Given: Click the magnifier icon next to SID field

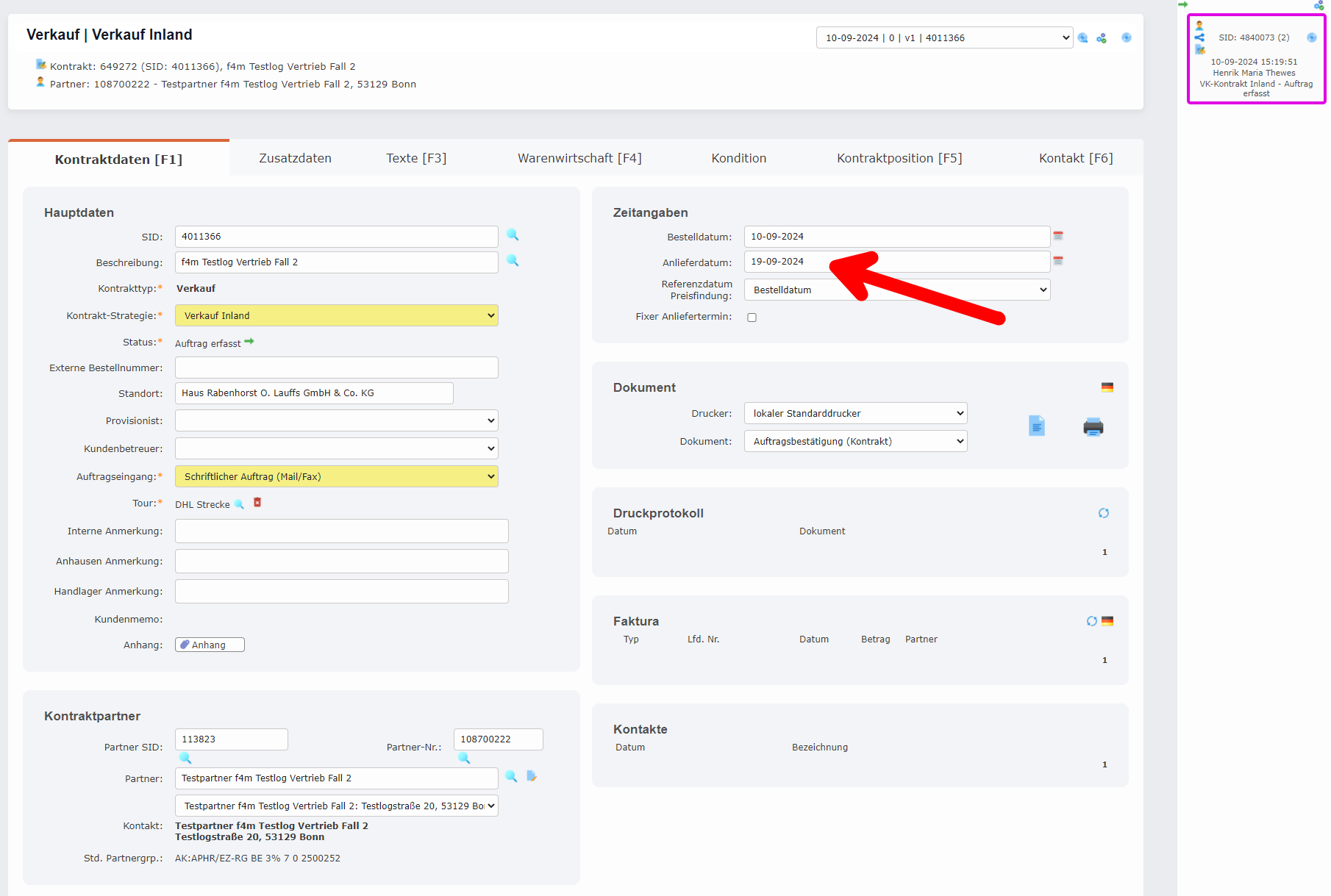Looking at the screenshot, I should [513, 235].
